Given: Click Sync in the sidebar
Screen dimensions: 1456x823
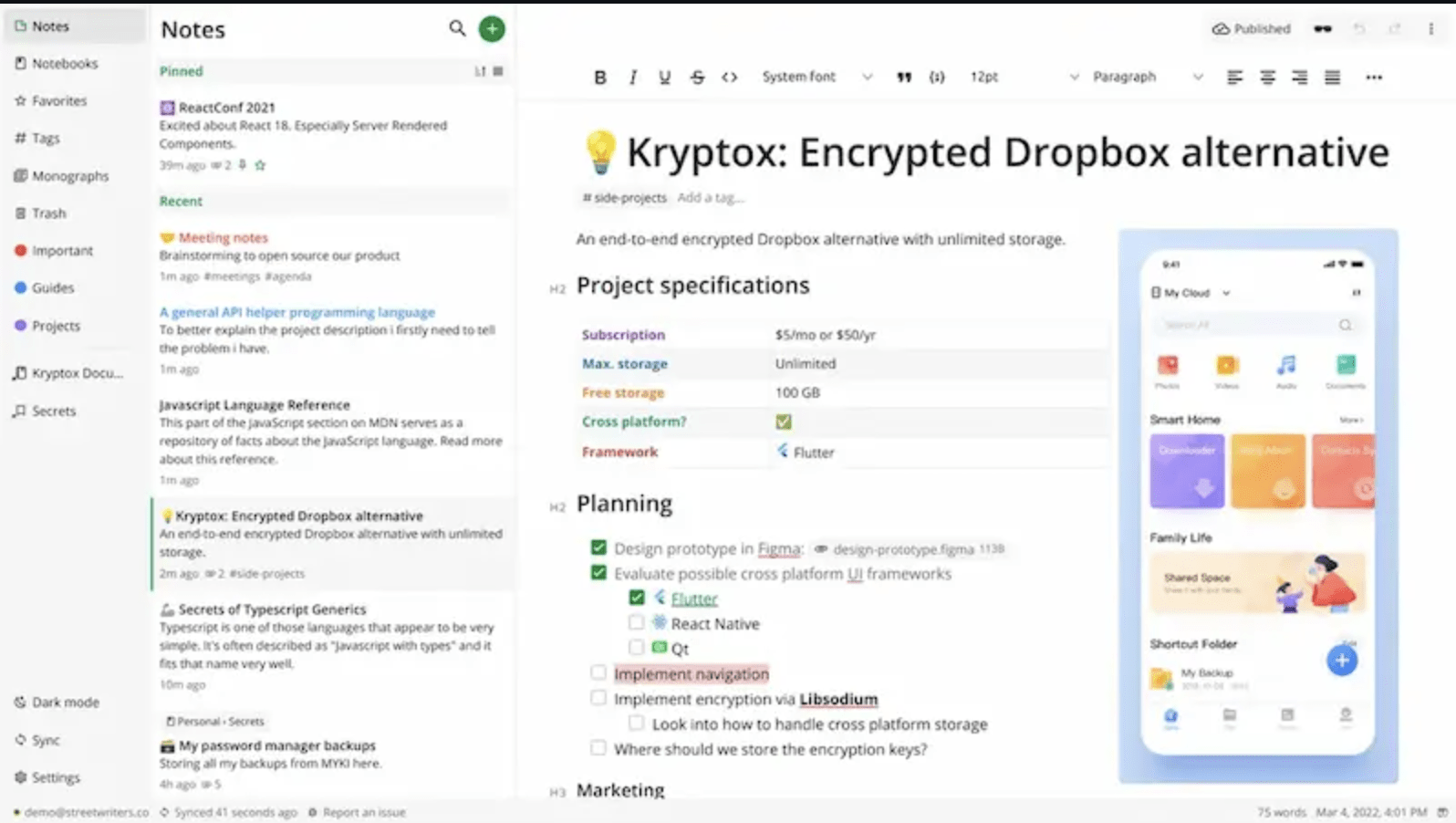Looking at the screenshot, I should click(73, 740).
